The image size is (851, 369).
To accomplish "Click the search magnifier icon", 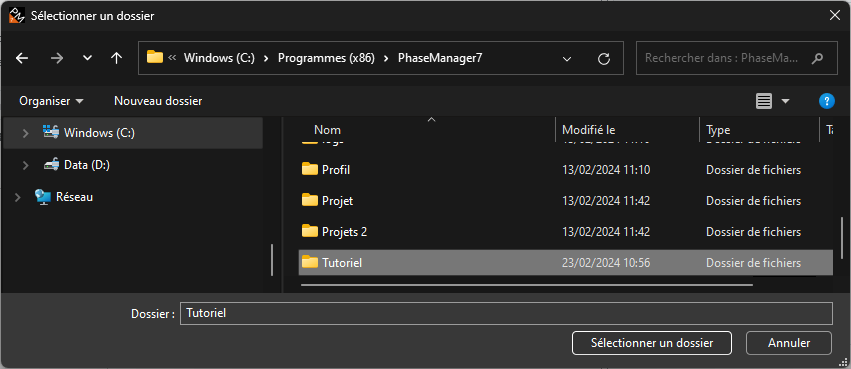I will click(x=817, y=58).
